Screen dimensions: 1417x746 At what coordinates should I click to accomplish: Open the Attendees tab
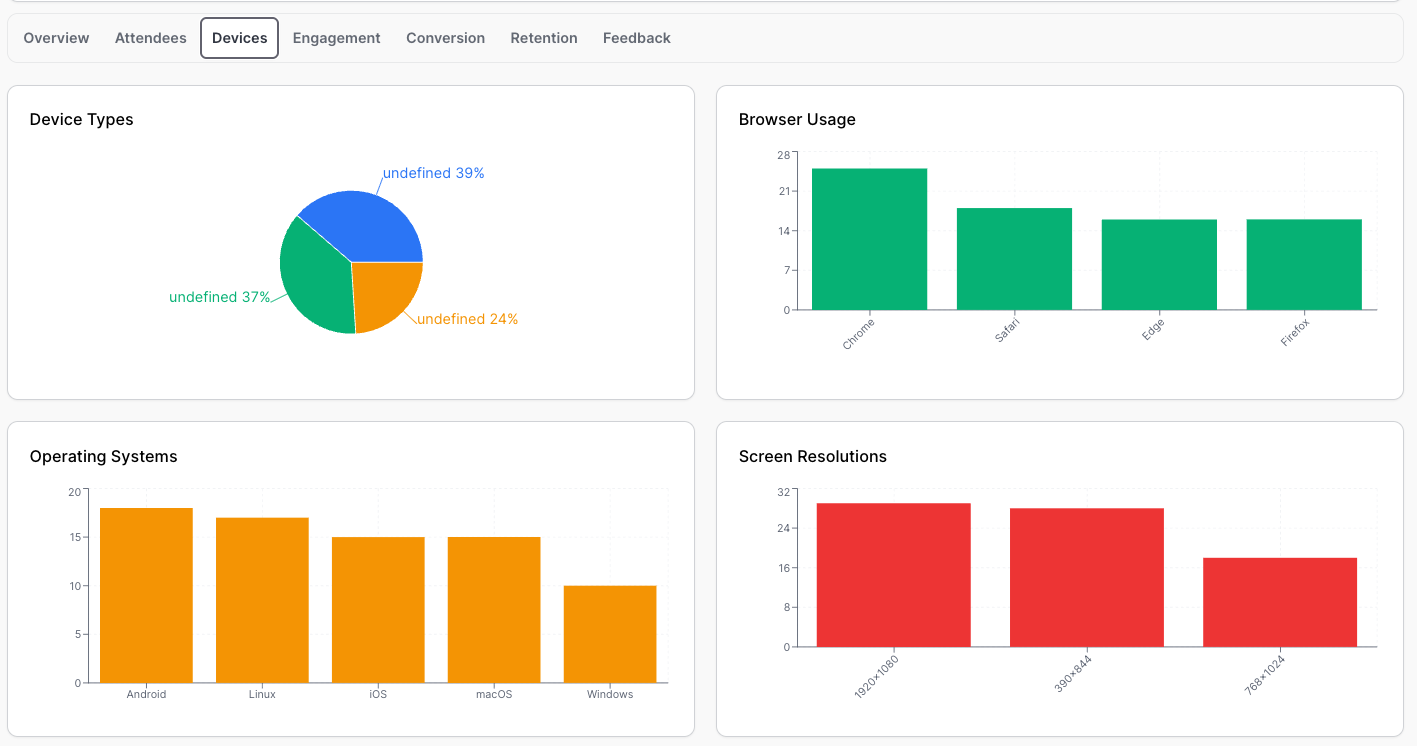point(150,38)
